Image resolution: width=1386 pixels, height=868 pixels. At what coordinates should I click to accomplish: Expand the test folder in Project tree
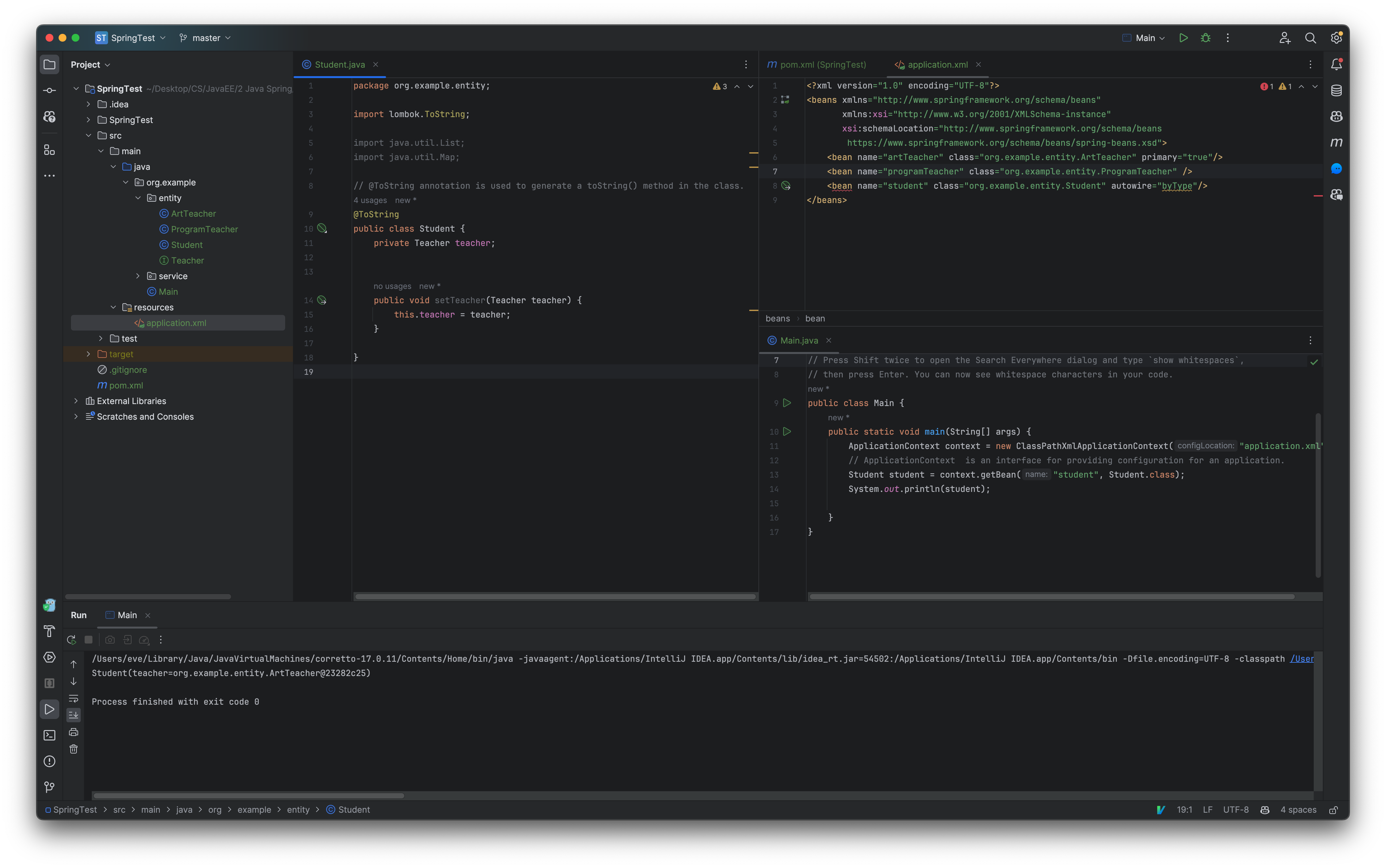[x=102, y=338]
